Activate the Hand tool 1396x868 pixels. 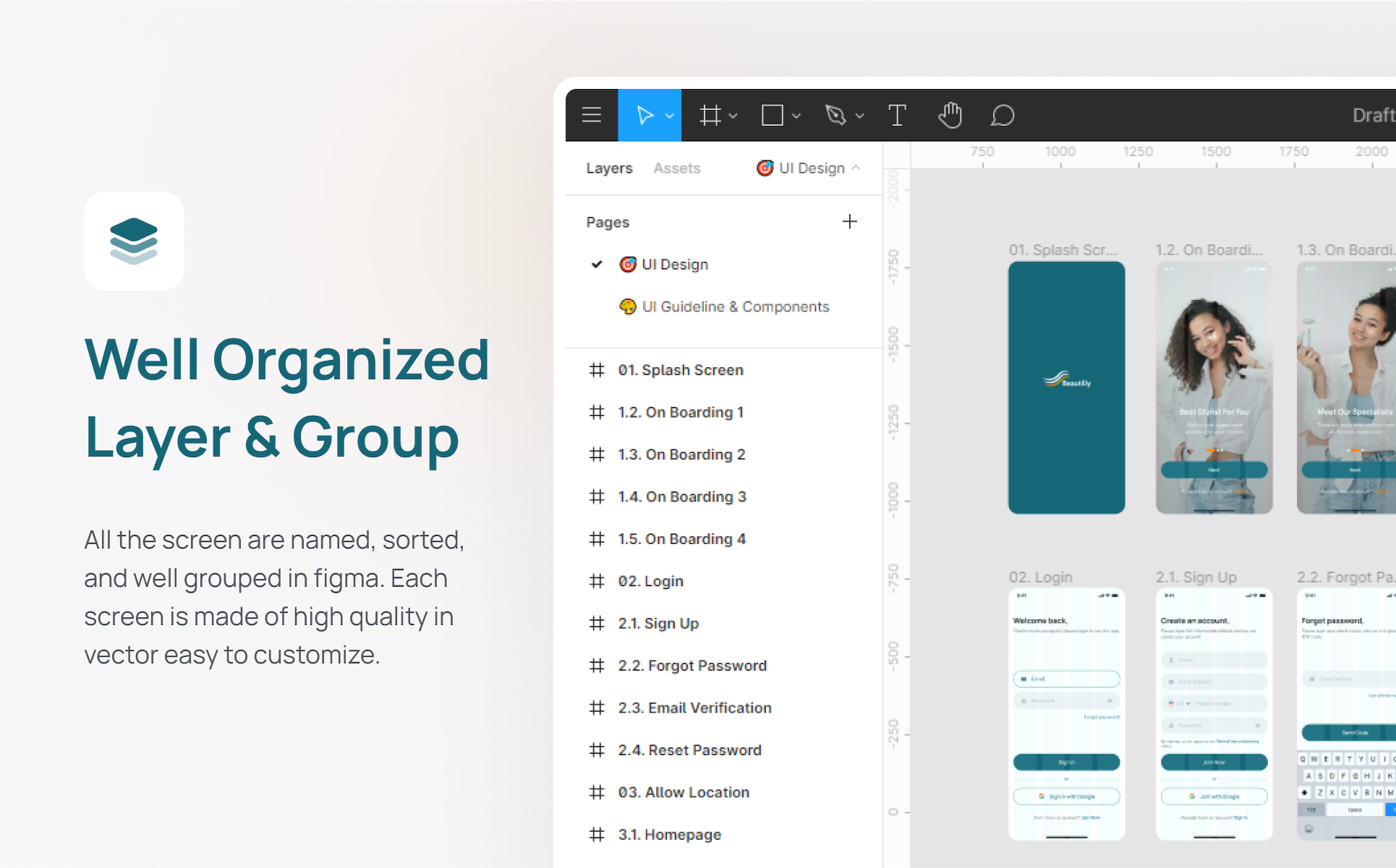pos(950,115)
